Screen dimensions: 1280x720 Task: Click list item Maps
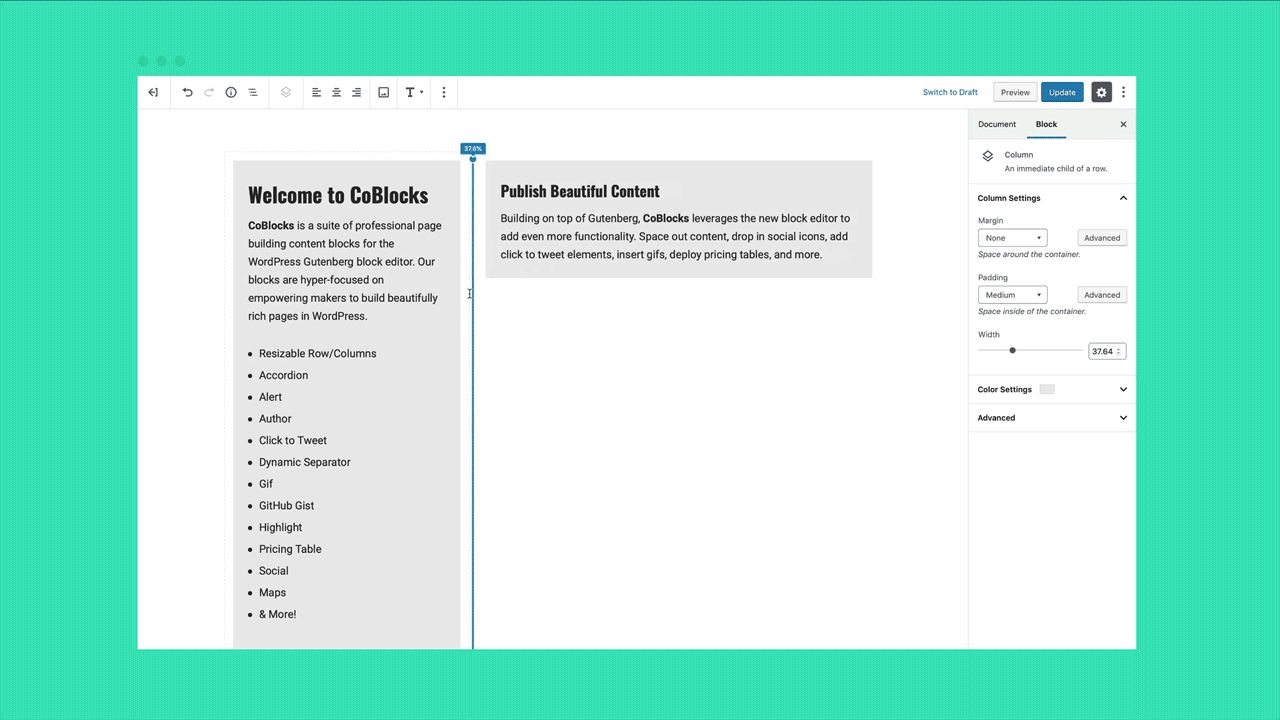coord(272,593)
